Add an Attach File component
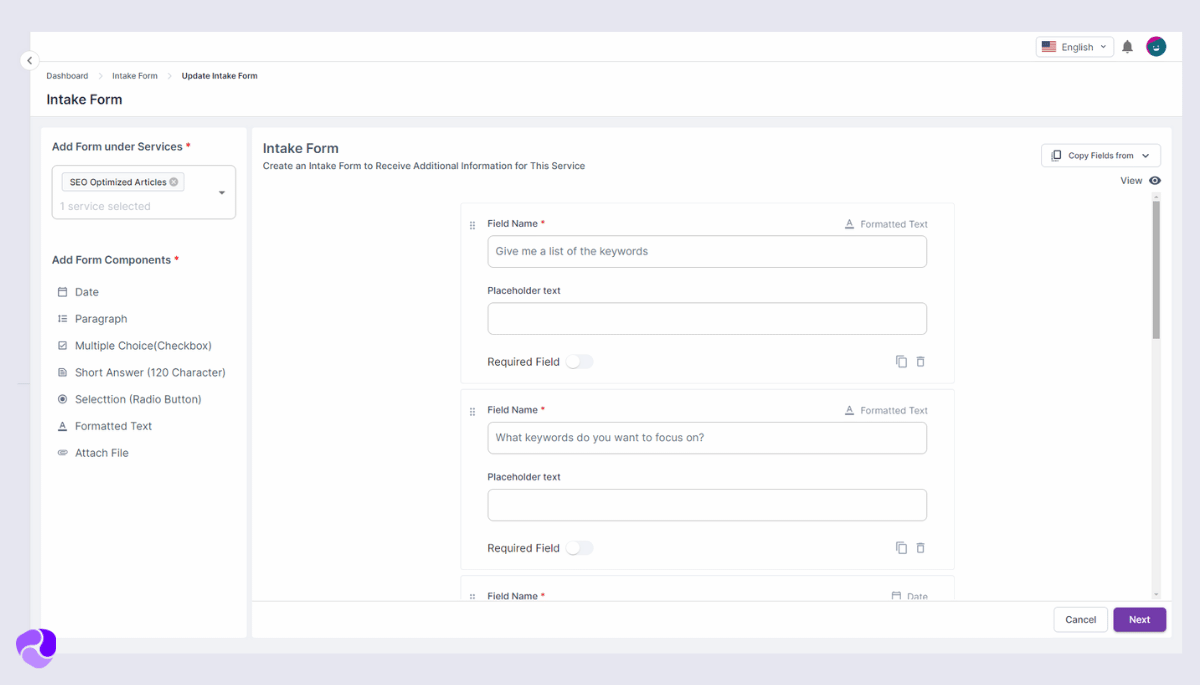1200x685 pixels. (x=100, y=452)
